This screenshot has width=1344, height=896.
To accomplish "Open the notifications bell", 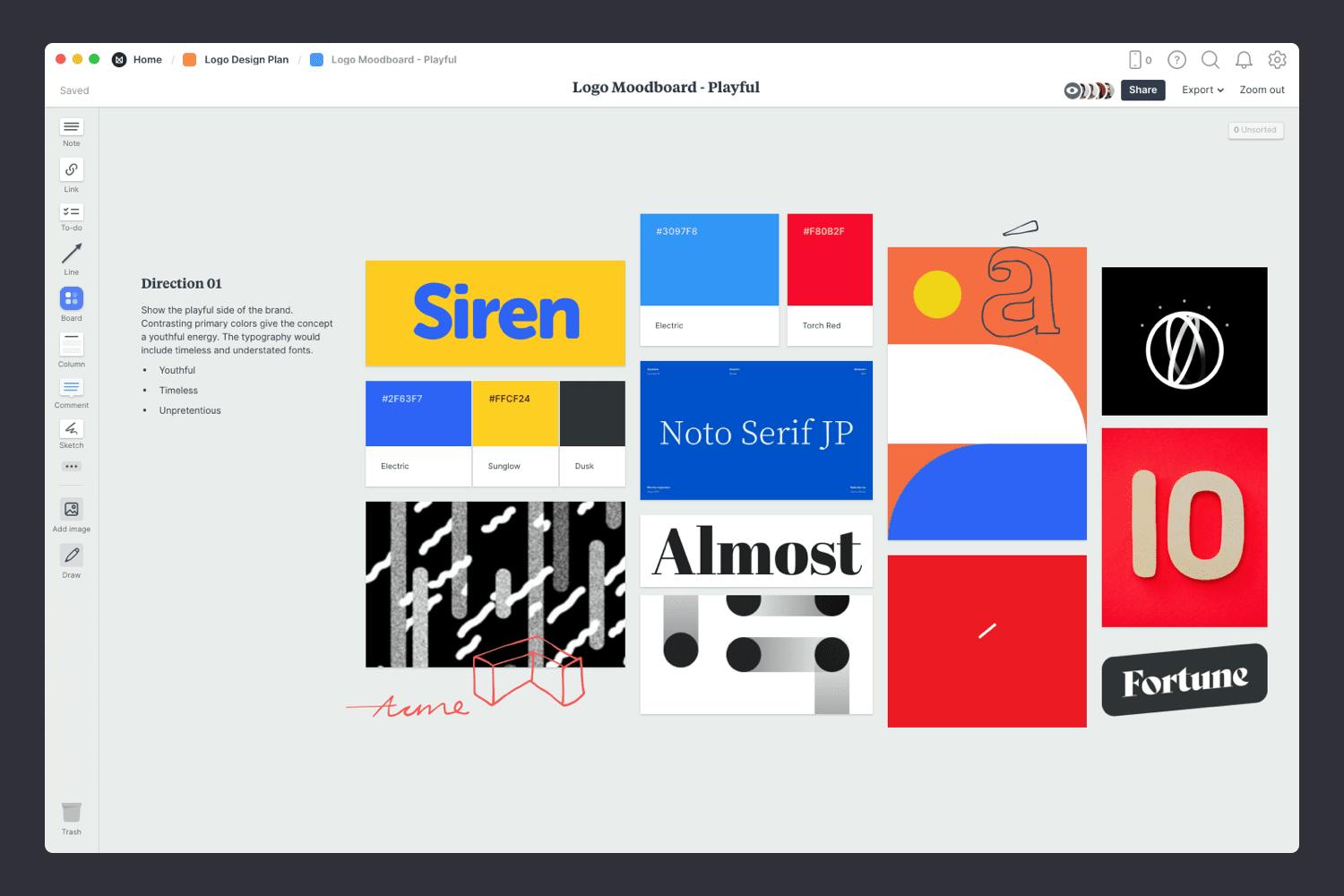I will tap(1244, 60).
